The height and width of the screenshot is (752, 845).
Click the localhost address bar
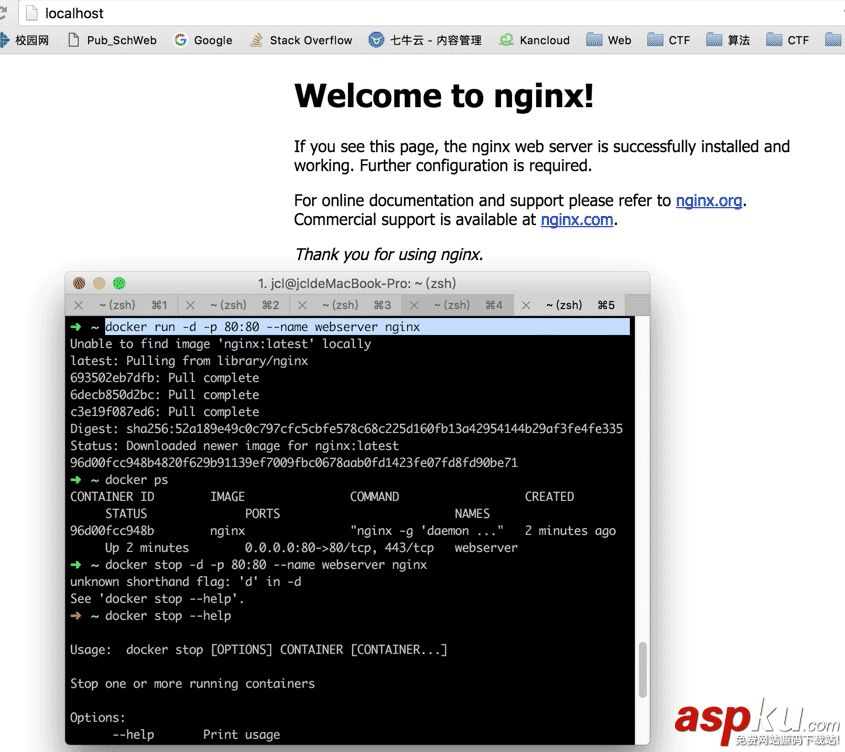(x=431, y=13)
